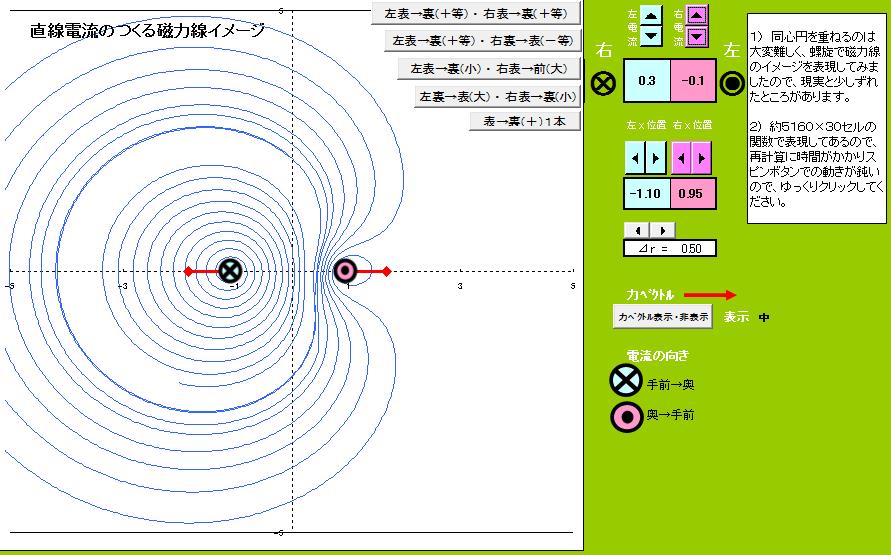
Task: Select the ⊿r = 0.50 cell
Action: (x=670, y=248)
